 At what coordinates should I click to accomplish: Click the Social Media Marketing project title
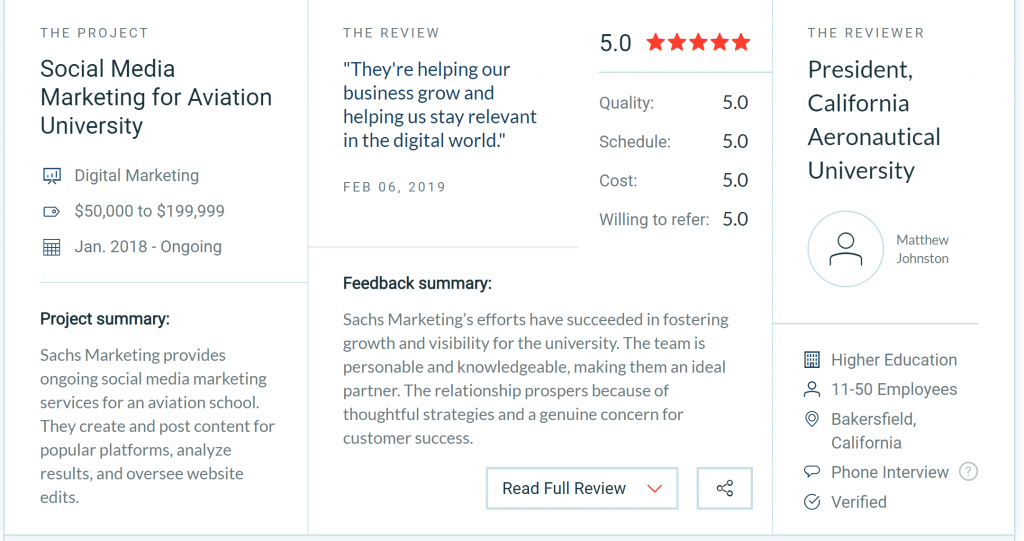coord(156,97)
